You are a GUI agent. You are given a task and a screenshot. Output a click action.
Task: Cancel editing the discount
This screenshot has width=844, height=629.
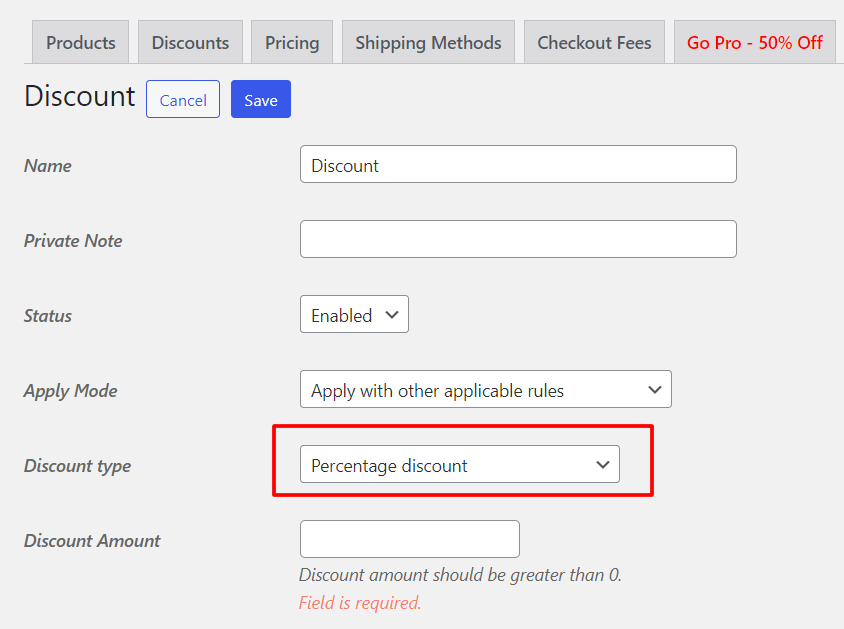click(x=183, y=100)
